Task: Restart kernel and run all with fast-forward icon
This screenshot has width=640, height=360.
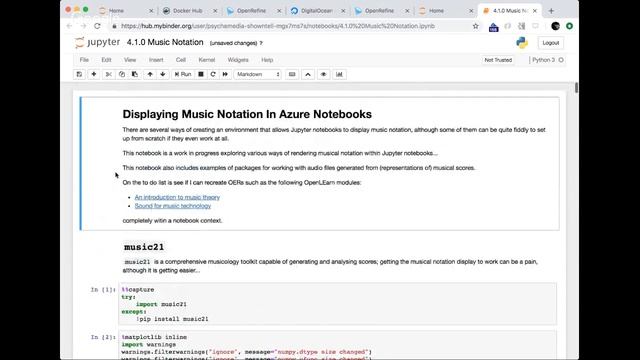Action: point(225,74)
